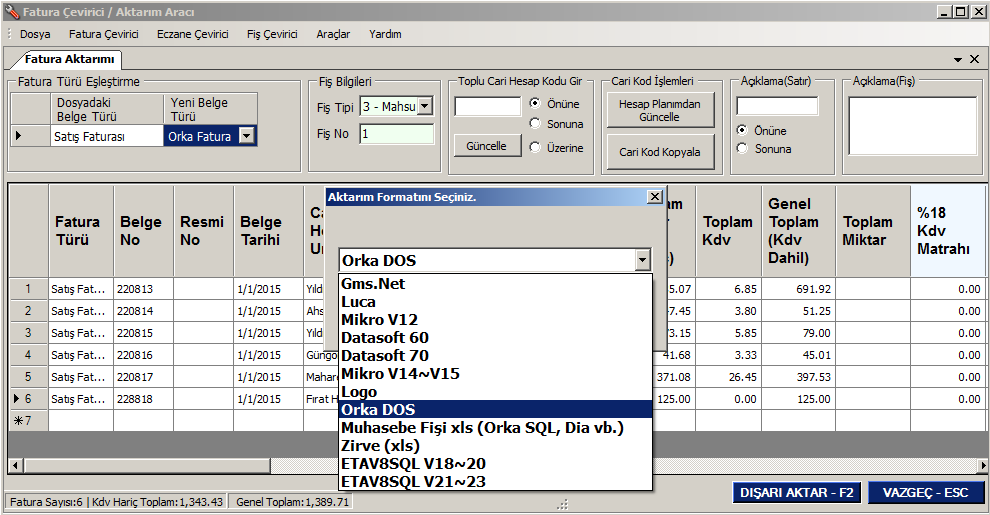Image resolution: width=990 pixels, height=515 pixels.
Task: Choose ETAV8SQL V21~23 from the list
Action: point(496,482)
